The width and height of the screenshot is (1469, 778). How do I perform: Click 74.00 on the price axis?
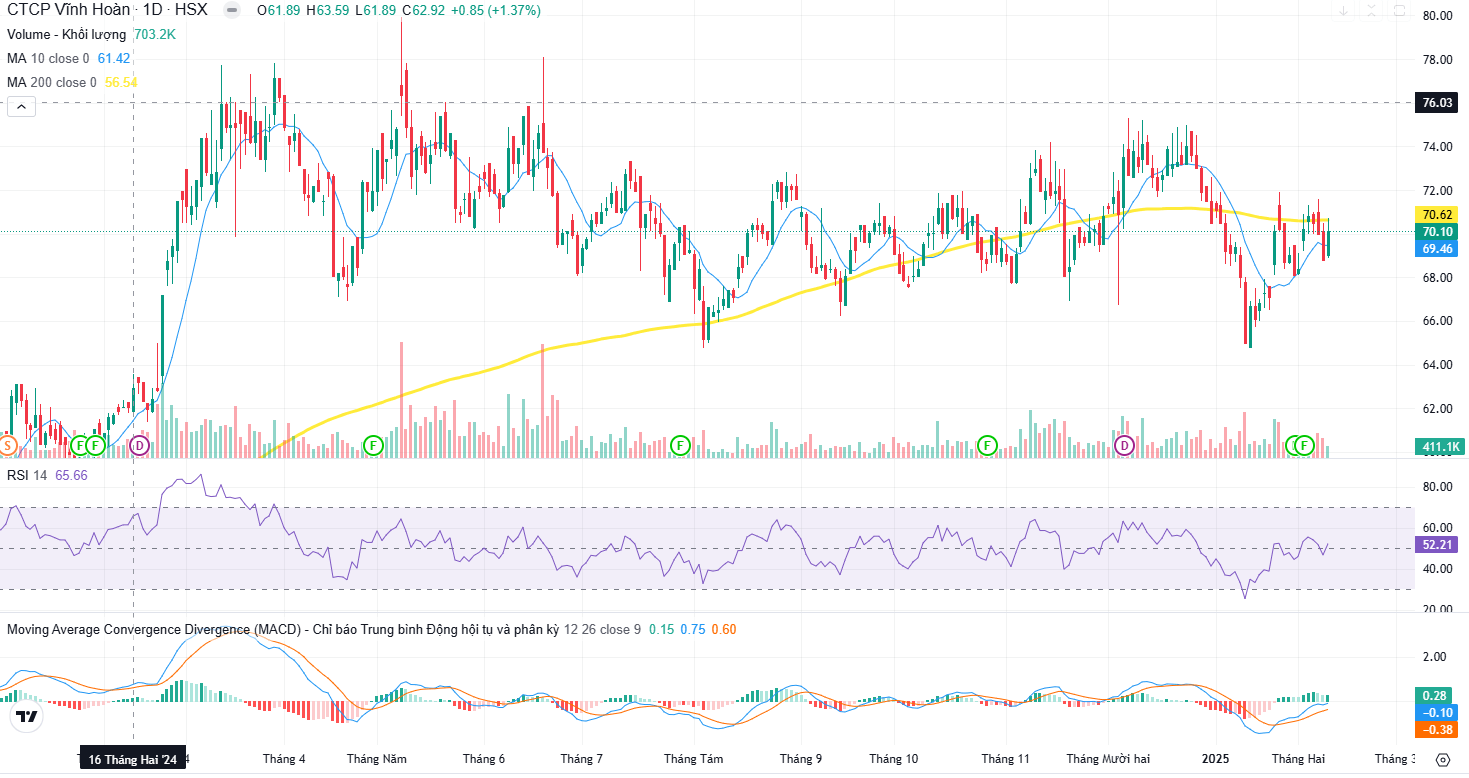coord(1437,147)
